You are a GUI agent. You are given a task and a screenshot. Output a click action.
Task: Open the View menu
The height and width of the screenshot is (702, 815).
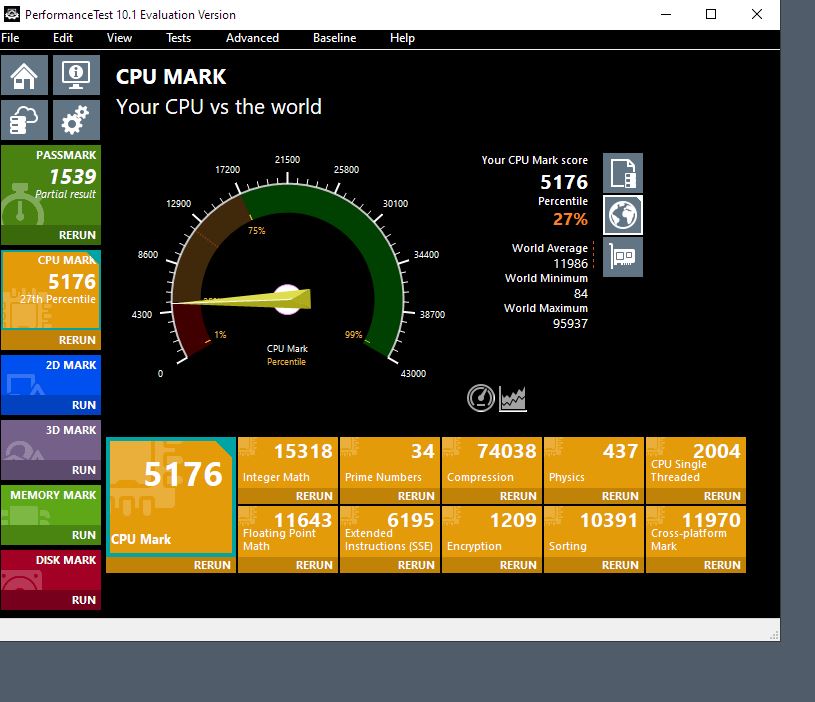point(119,38)
